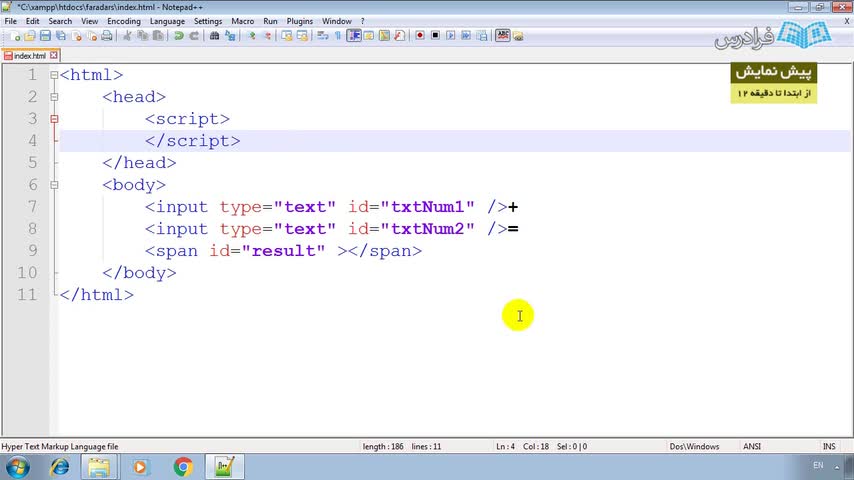The image size is (854, 480).
Task: Select the index.html document tab
Action: click(29, 56)
